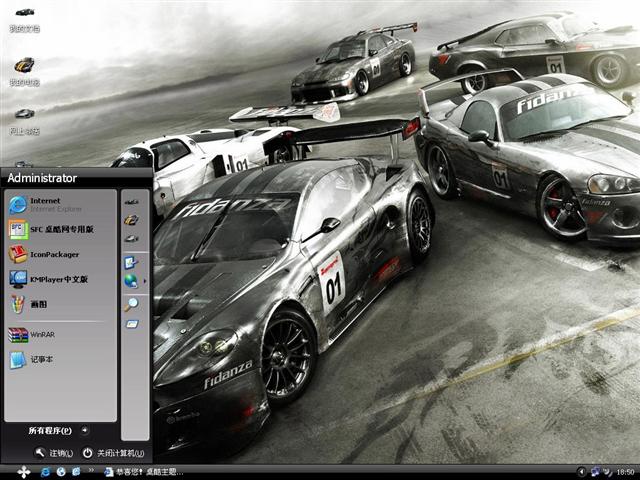
Task: Switch to the 恭喜您 taskbar window button
Action: pyautogui.click(x=144, y=472)
